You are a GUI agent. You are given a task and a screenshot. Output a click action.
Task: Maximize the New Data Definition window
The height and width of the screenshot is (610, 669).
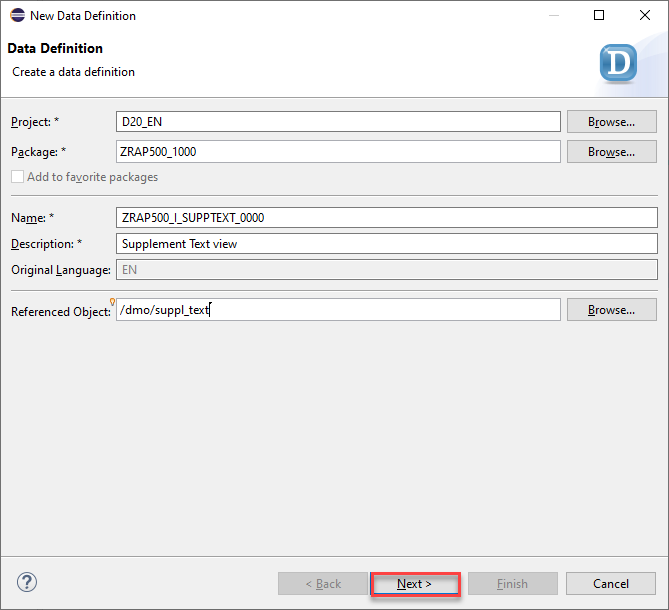coord(599,15)
